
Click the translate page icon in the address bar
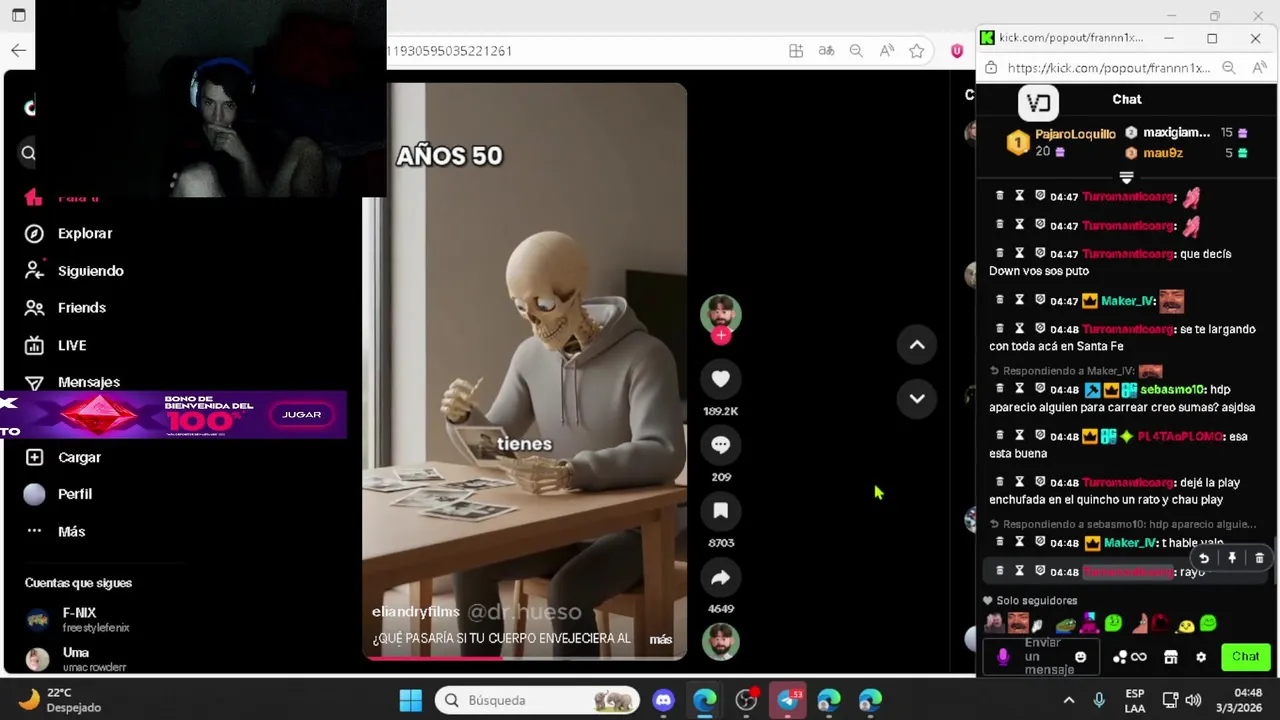click(826, 51)
